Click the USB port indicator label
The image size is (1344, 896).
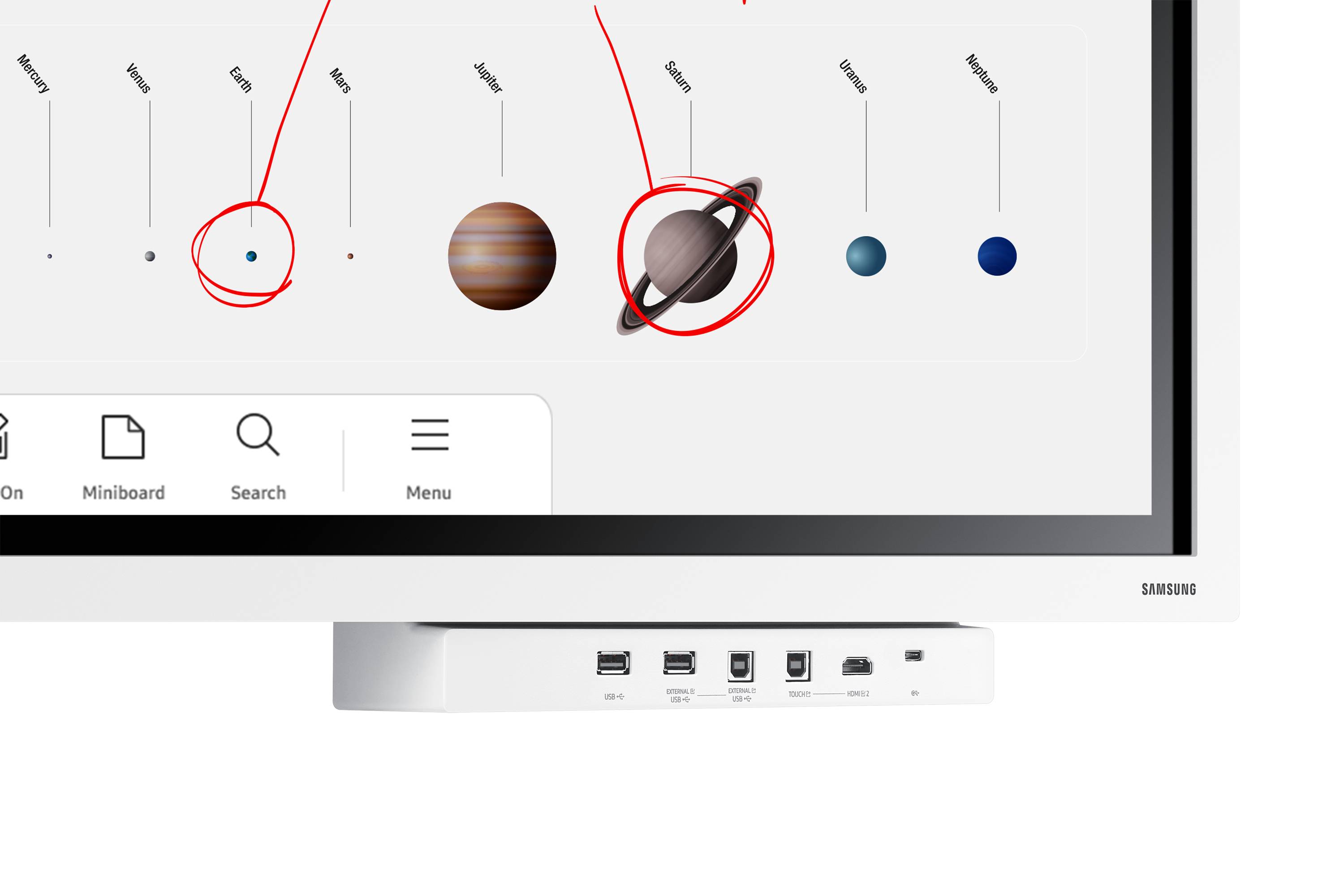pos(614,694)
